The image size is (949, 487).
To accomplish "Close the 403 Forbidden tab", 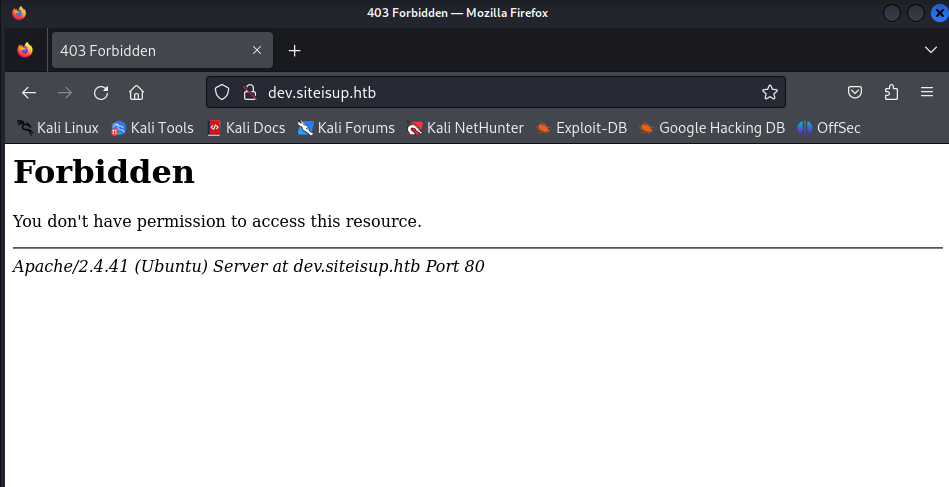I will (257, 50).
